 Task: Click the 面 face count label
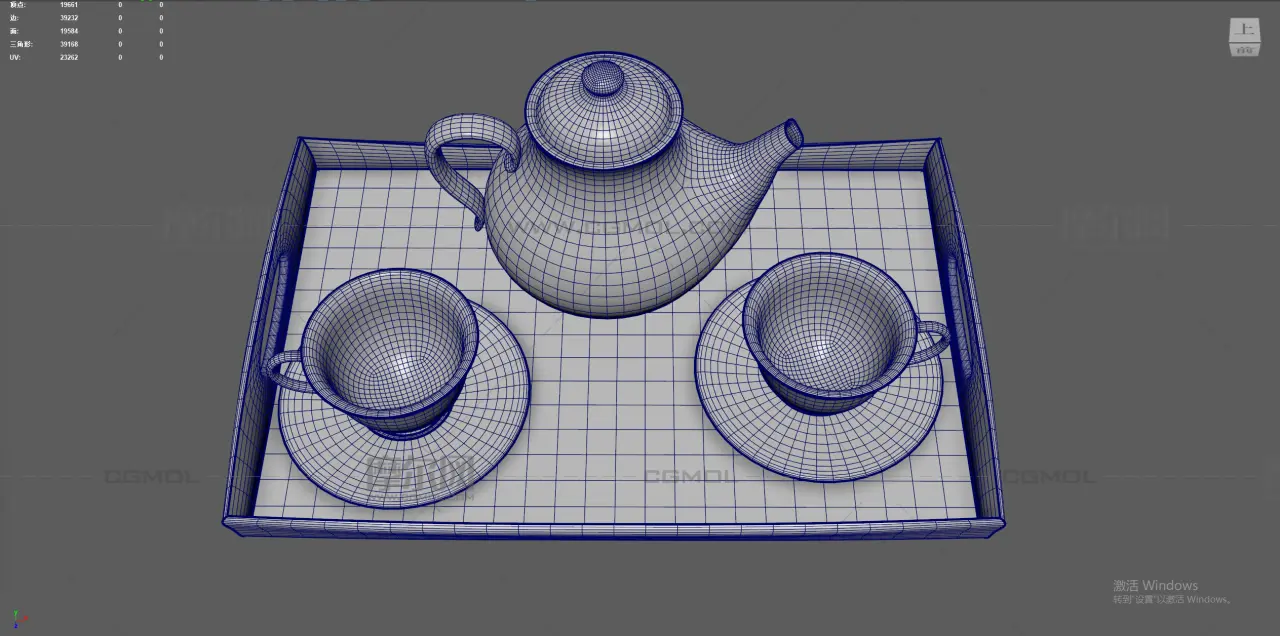13,31
